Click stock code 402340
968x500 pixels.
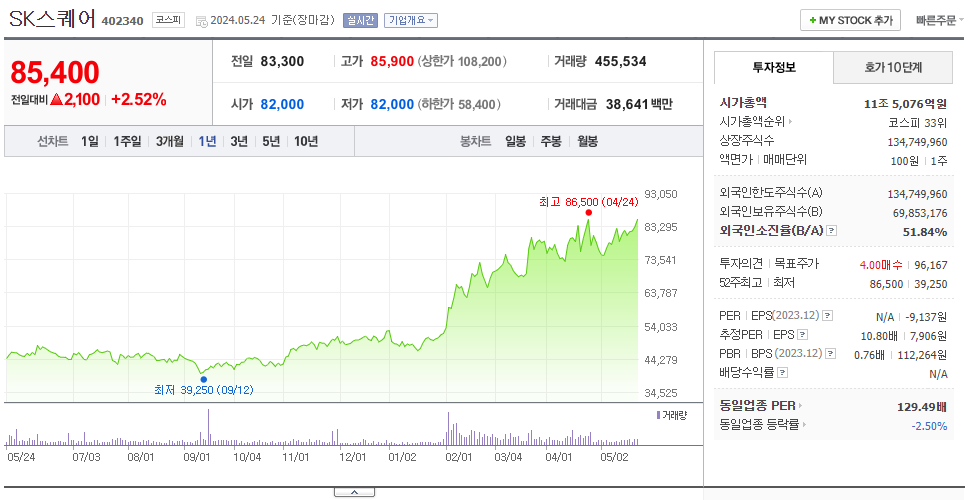click(122, 22)
